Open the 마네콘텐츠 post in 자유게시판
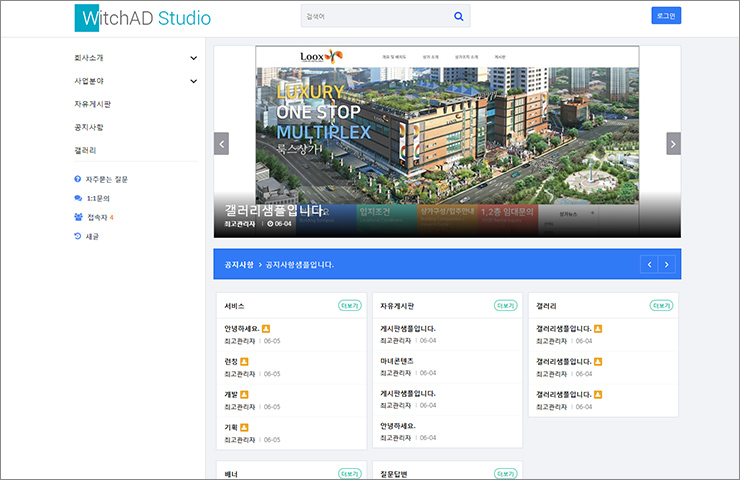740x480 pixels. click(397, 361)
